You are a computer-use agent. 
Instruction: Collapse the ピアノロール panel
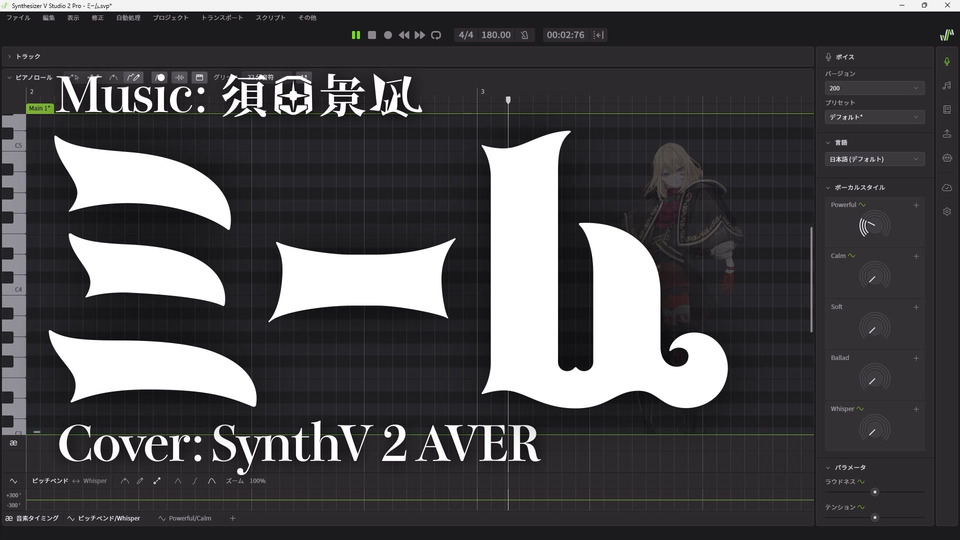(x=10, y=78)
